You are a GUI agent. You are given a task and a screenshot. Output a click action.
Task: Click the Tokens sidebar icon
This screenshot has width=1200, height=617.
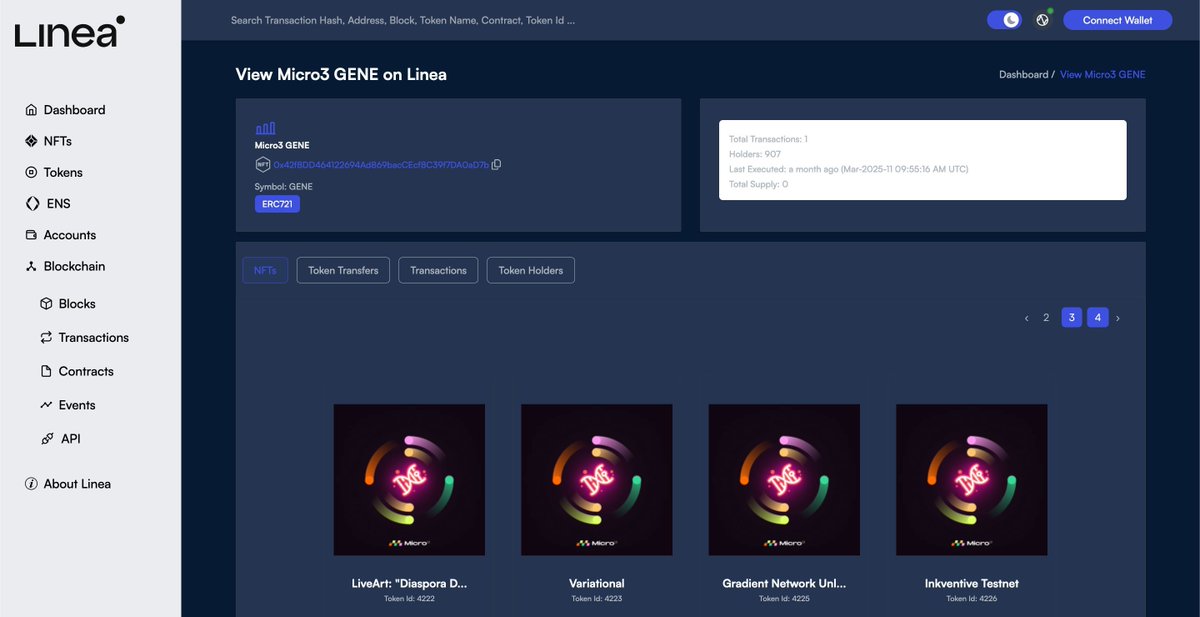pyautogui.click(x=31, y=172)
